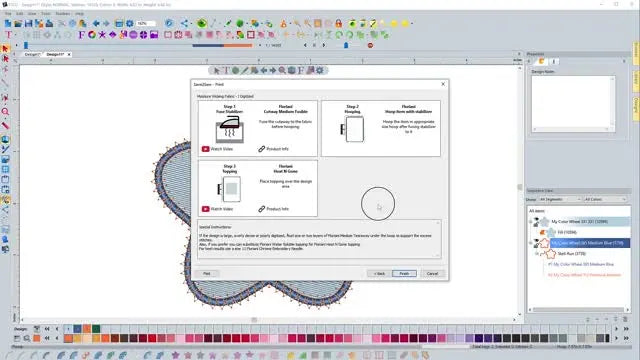Close the active Design tab with its X
640x360 pixels.
point(69,54)
